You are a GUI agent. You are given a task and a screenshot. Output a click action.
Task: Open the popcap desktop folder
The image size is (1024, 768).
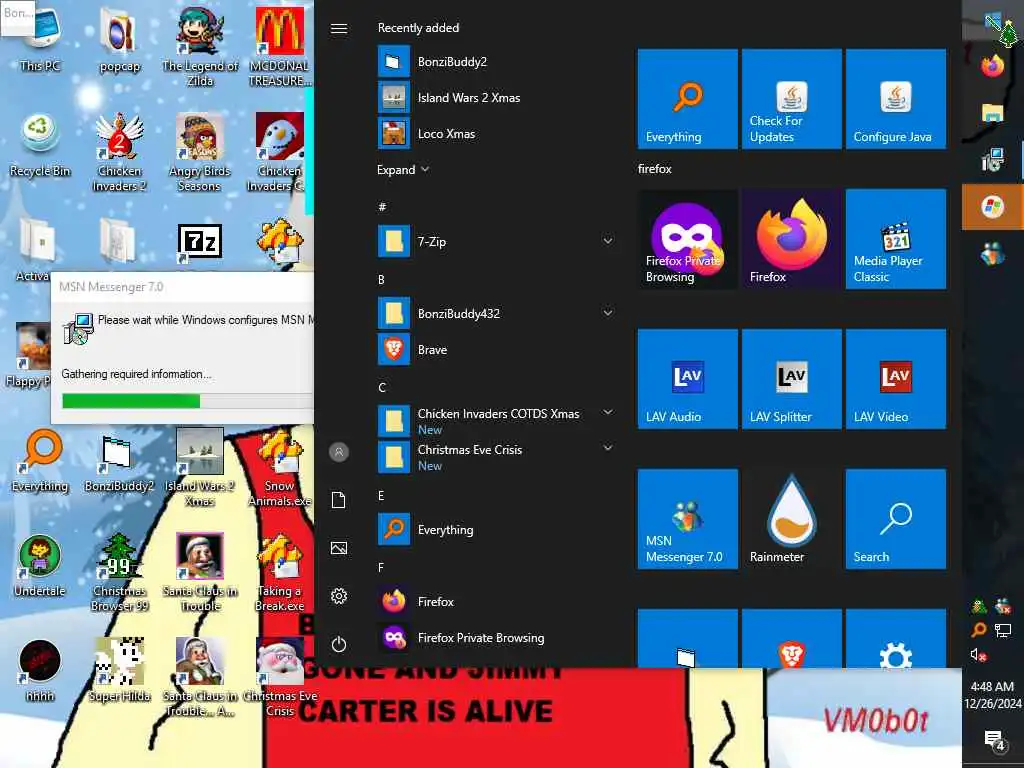click(120, 39)
